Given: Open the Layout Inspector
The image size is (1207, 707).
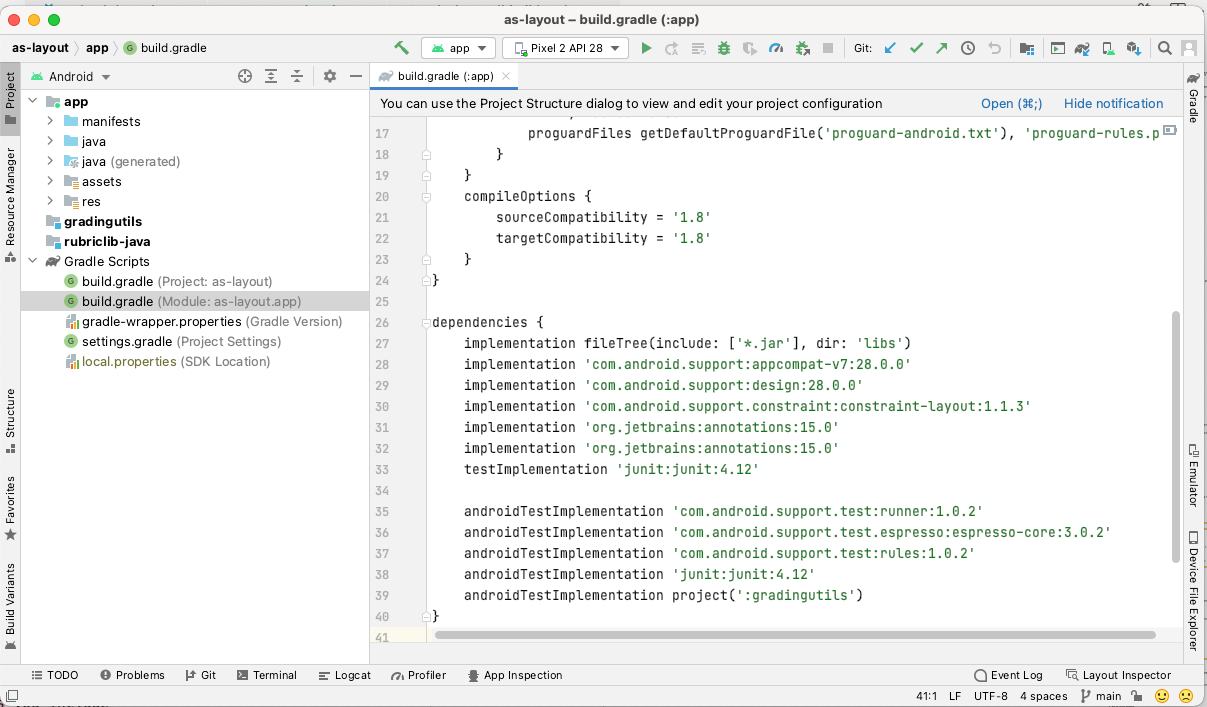Looking at the screenshot, I should 1118,675.
